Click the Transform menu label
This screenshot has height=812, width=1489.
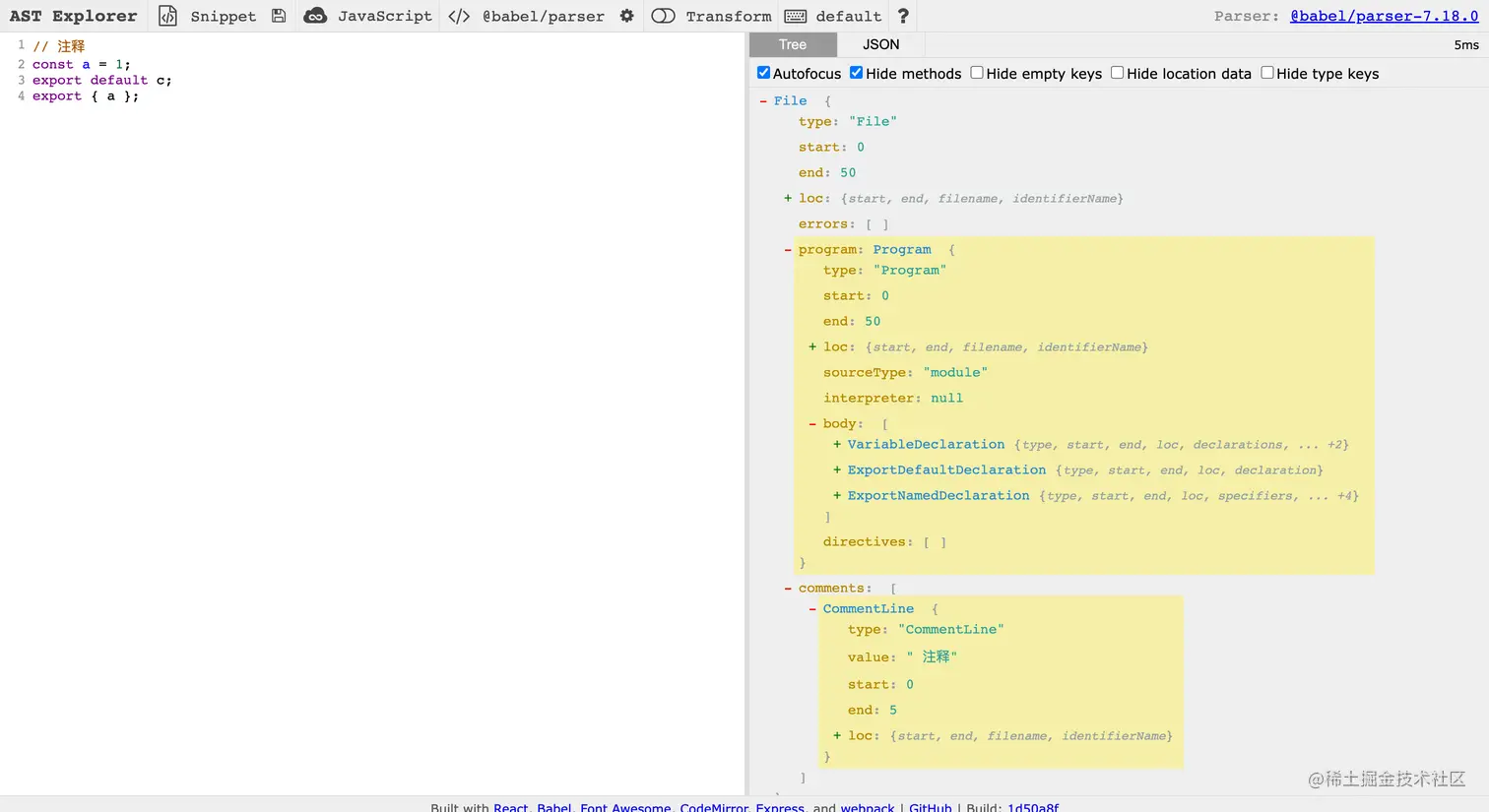(x=729, y=16)
